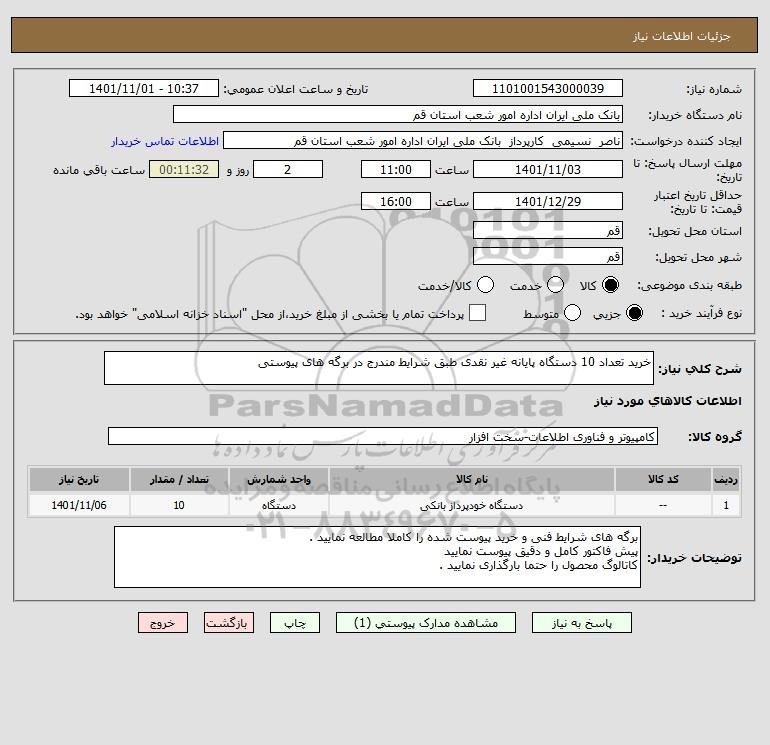Click the remaining days field showing 2
This screenshot has width=770, height=745.
[x=288, y=169]
